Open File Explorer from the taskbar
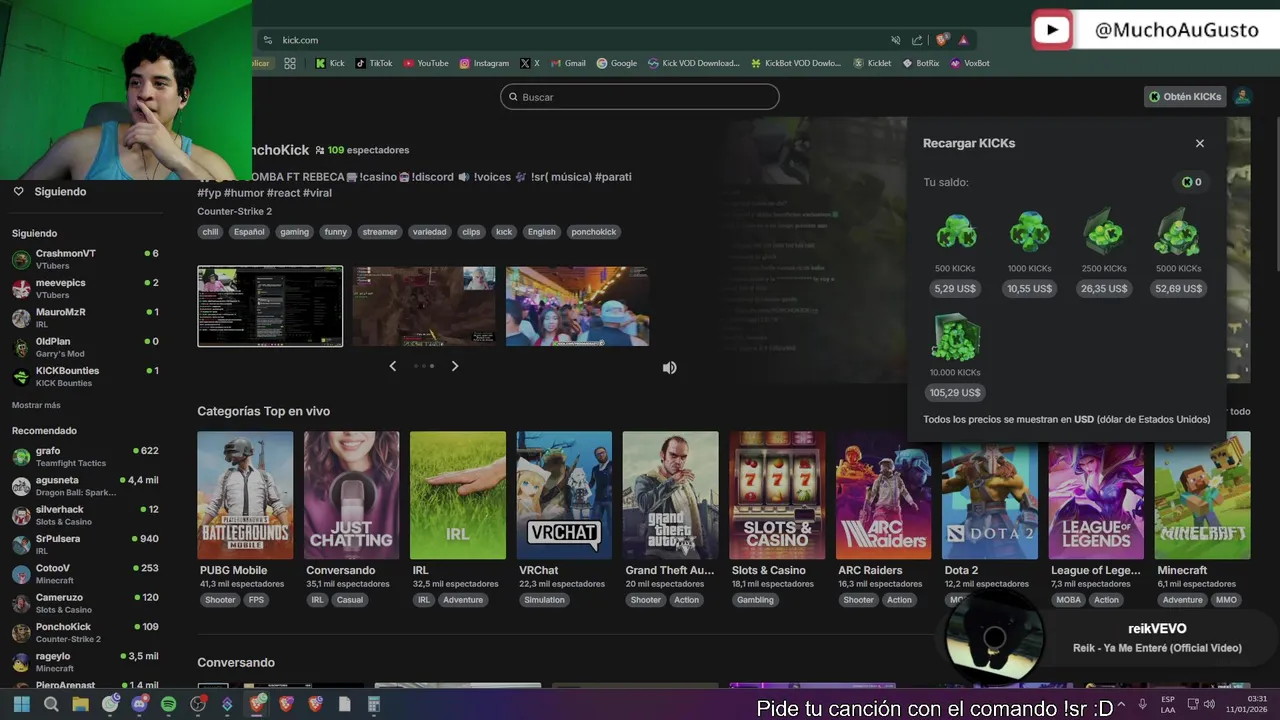 pyautogui.click(x=80, y=704)
